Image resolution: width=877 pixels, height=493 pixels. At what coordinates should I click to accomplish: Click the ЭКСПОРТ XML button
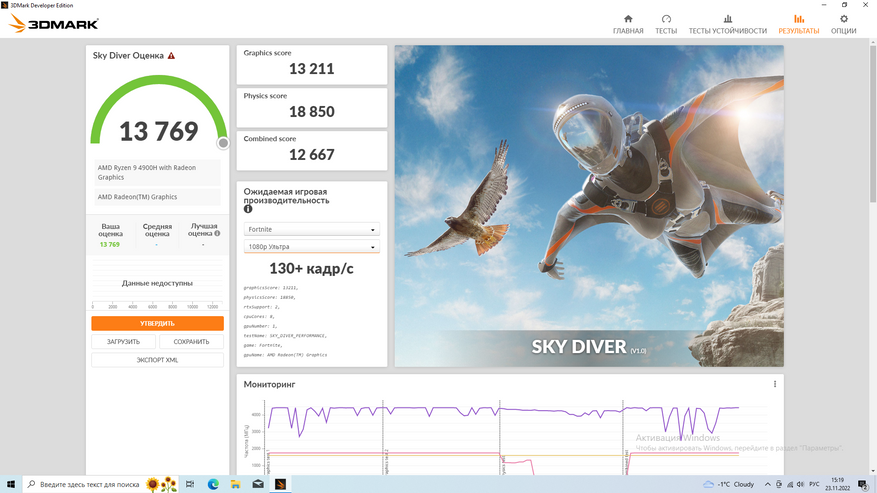157,360
